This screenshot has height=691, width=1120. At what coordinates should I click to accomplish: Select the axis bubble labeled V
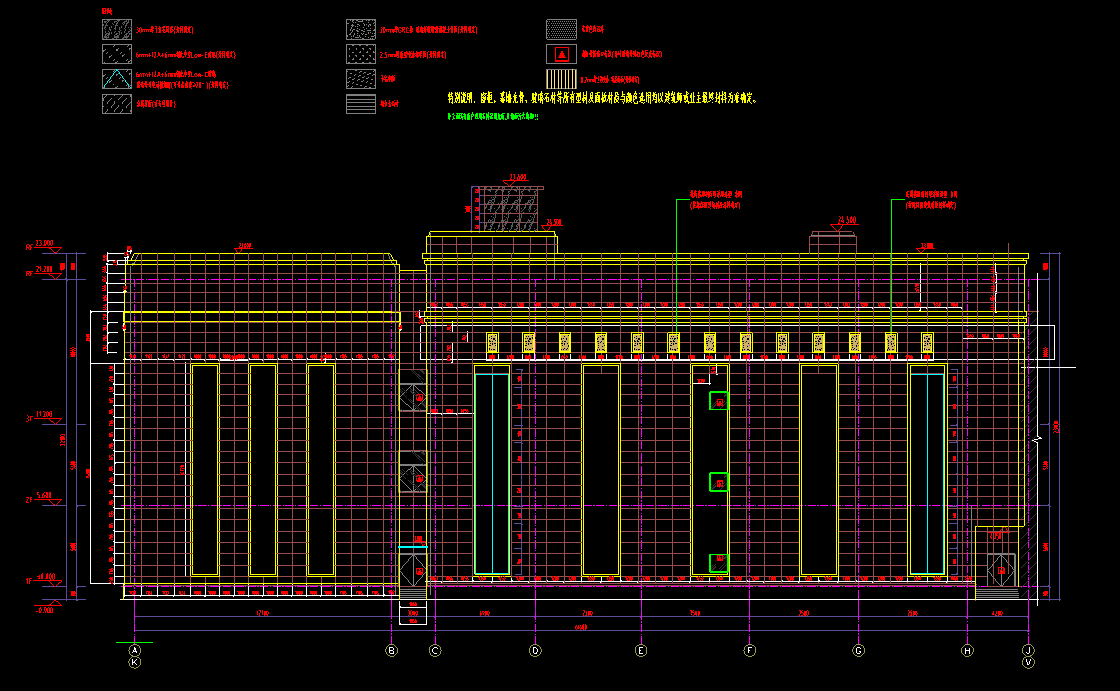coord(1028,662)
